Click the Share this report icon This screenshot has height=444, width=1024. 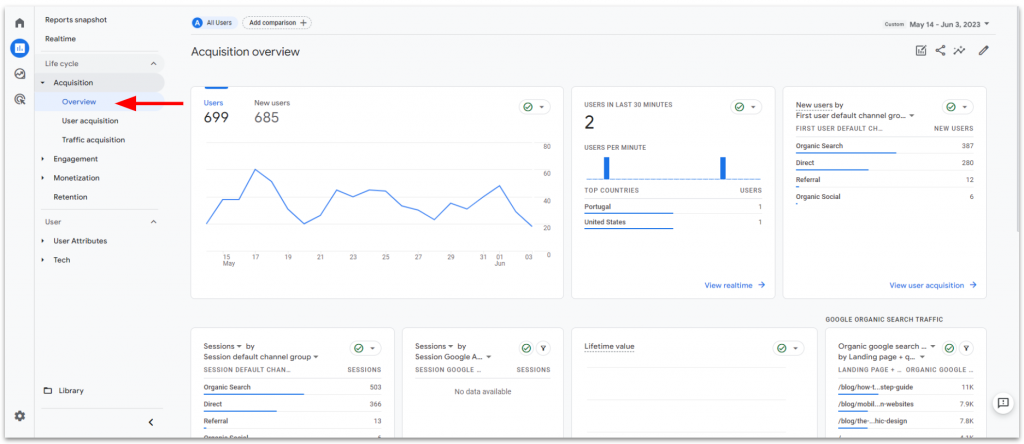(x=940, y=51)
